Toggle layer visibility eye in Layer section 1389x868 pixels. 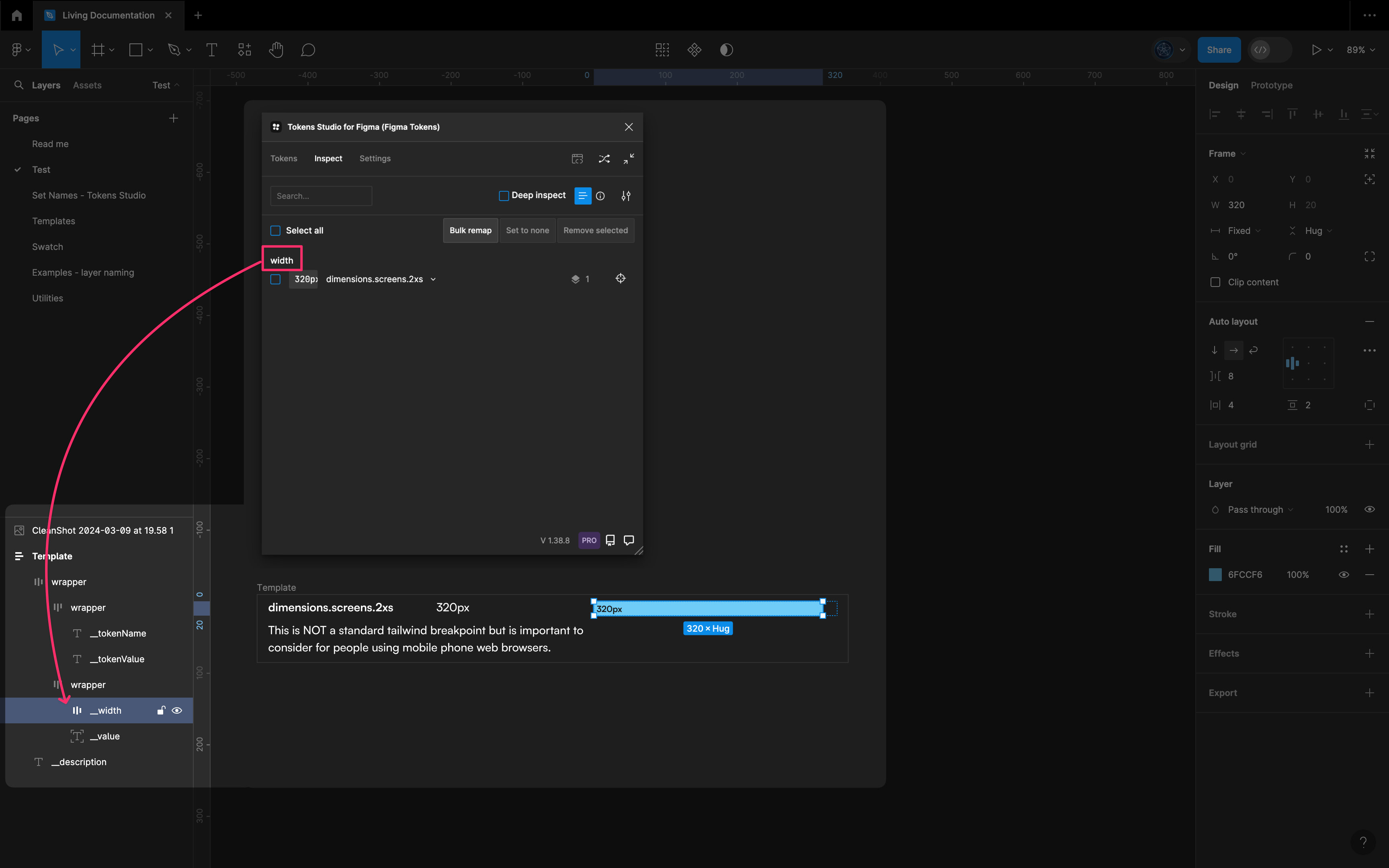[1369, 509]
